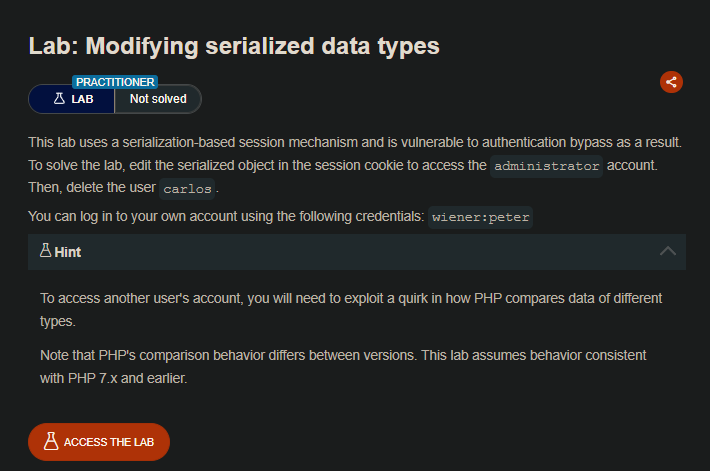Toggle the Hint panel via its label
The image size is (710, 471).
68,253
